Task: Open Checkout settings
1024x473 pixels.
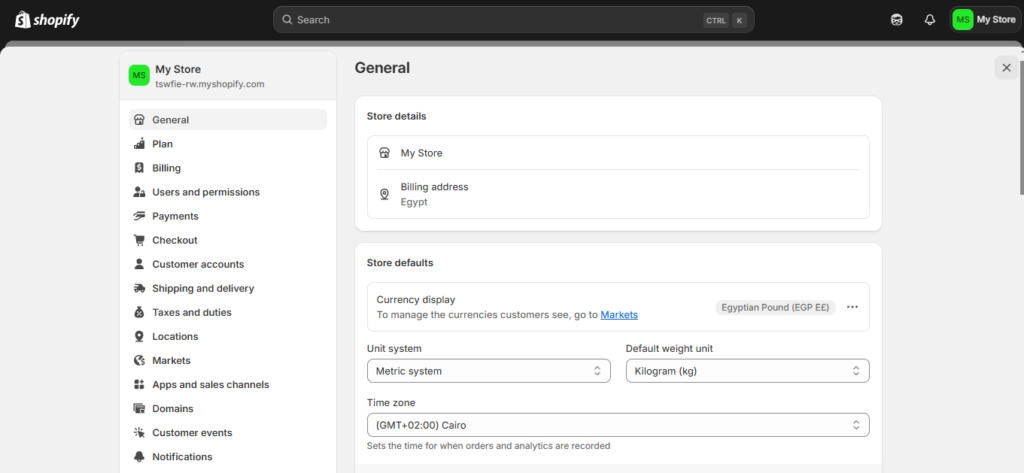Action: coord(228,240)
